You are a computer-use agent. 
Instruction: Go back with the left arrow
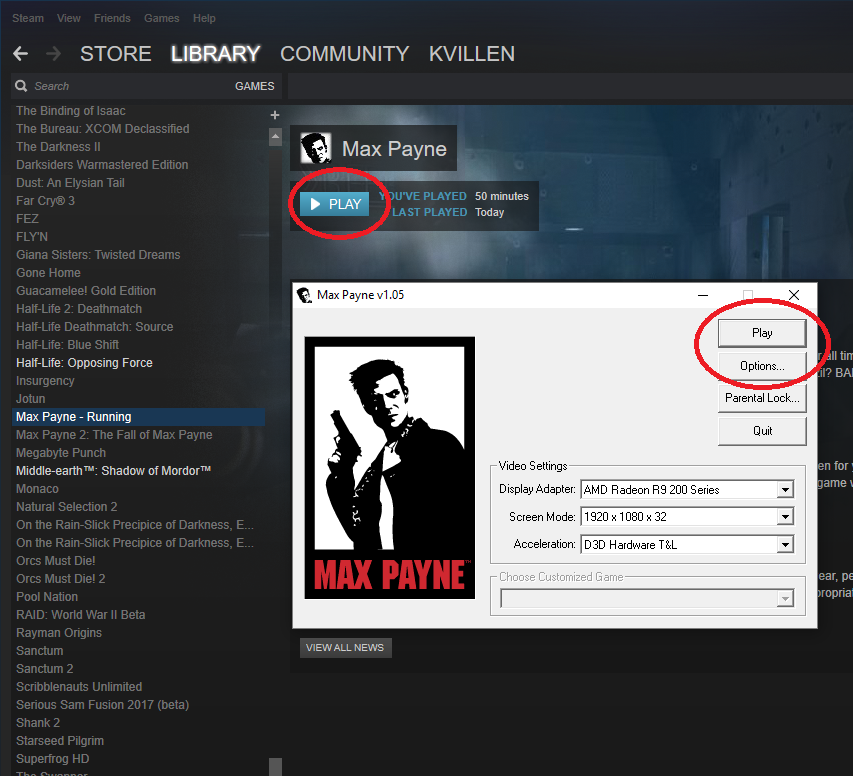21,53
